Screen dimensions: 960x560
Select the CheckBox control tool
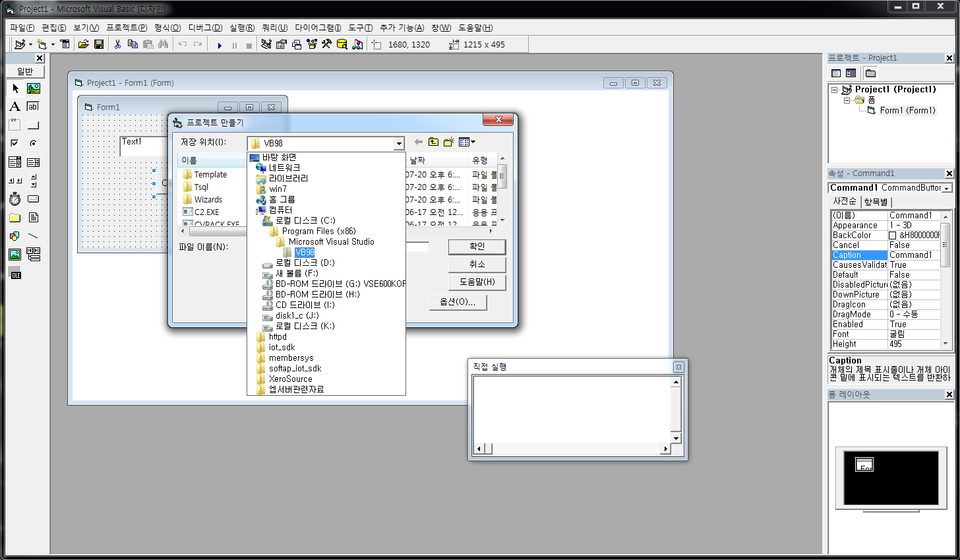15,143
